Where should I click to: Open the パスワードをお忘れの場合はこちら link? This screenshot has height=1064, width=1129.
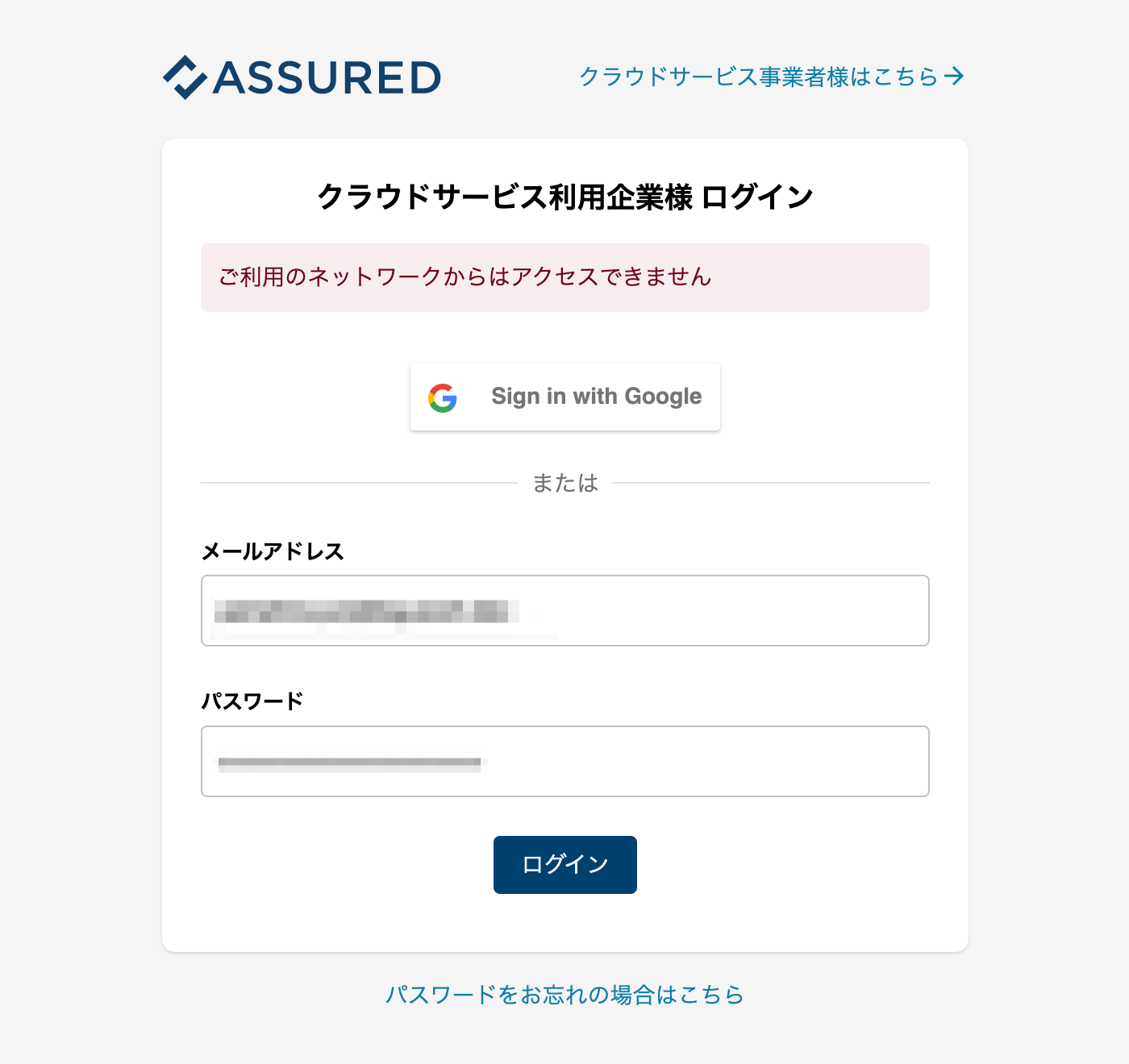click(565, 995)
